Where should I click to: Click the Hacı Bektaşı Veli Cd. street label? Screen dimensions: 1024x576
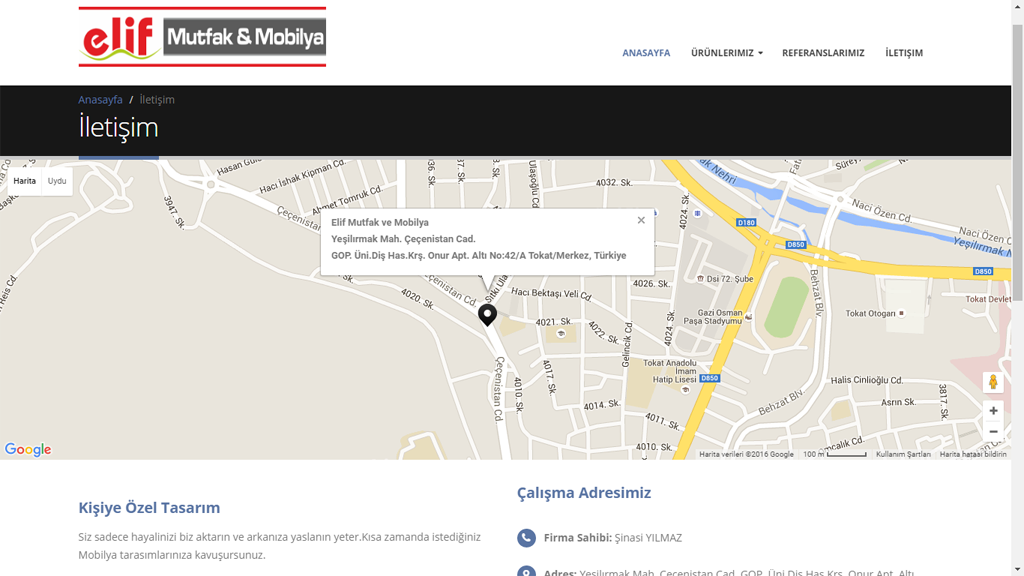(x=552, y=294)
